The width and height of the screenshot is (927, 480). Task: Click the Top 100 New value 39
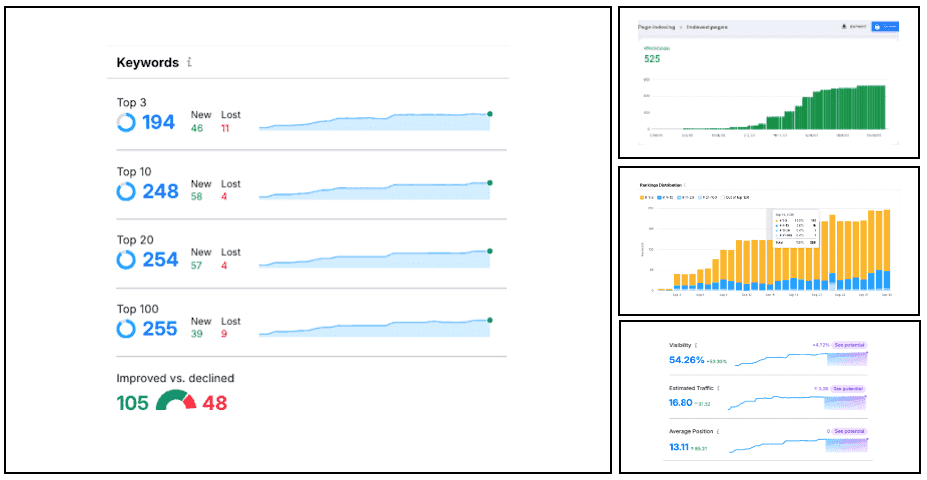pyautogui.click(x=197, y=334)
